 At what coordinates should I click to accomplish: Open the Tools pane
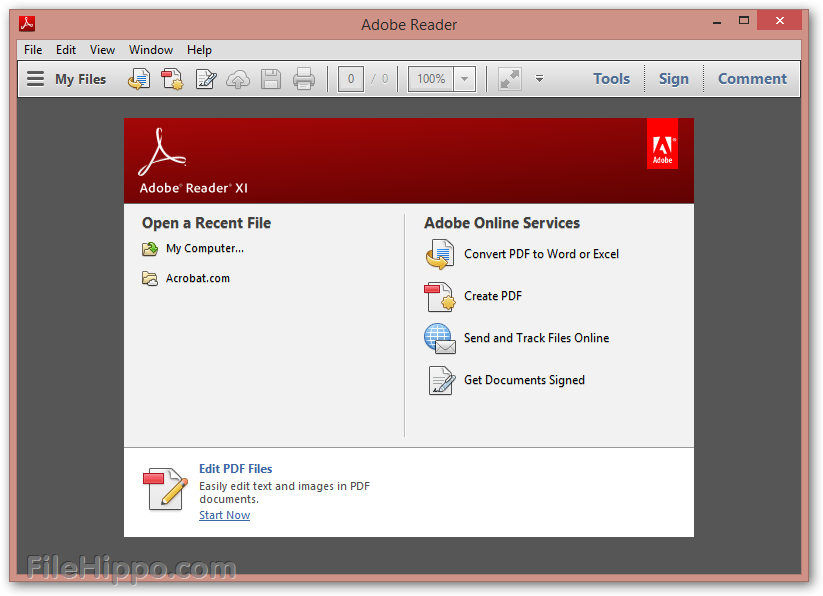[x=611, y=79]
